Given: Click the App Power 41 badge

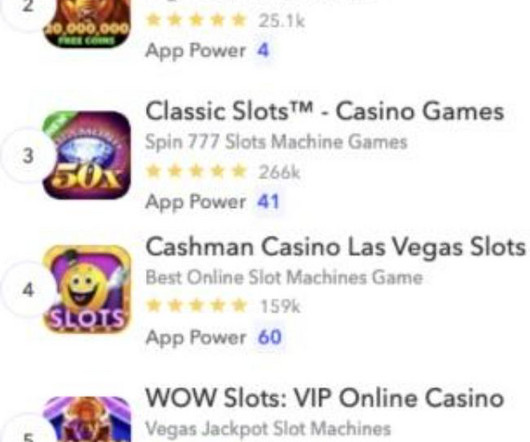Looking at the screenshot, I should [x=268, y=202].
